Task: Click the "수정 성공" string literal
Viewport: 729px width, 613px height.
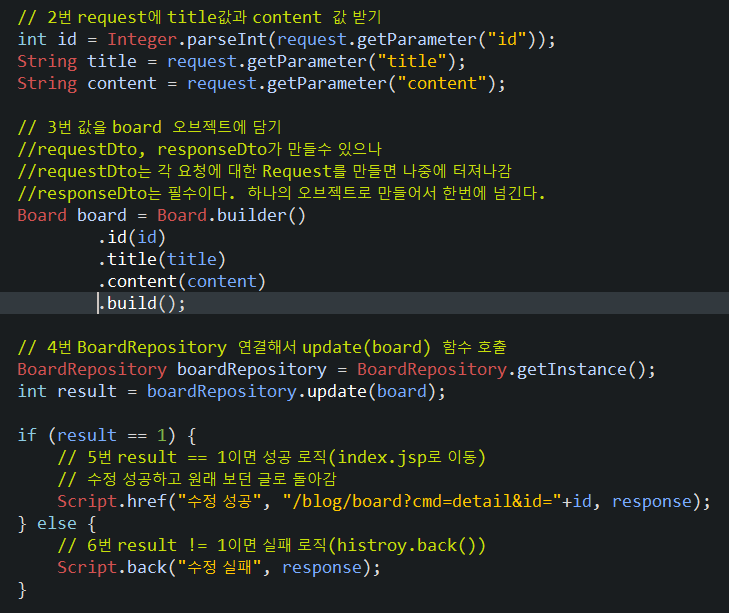Action: [220, 501]
